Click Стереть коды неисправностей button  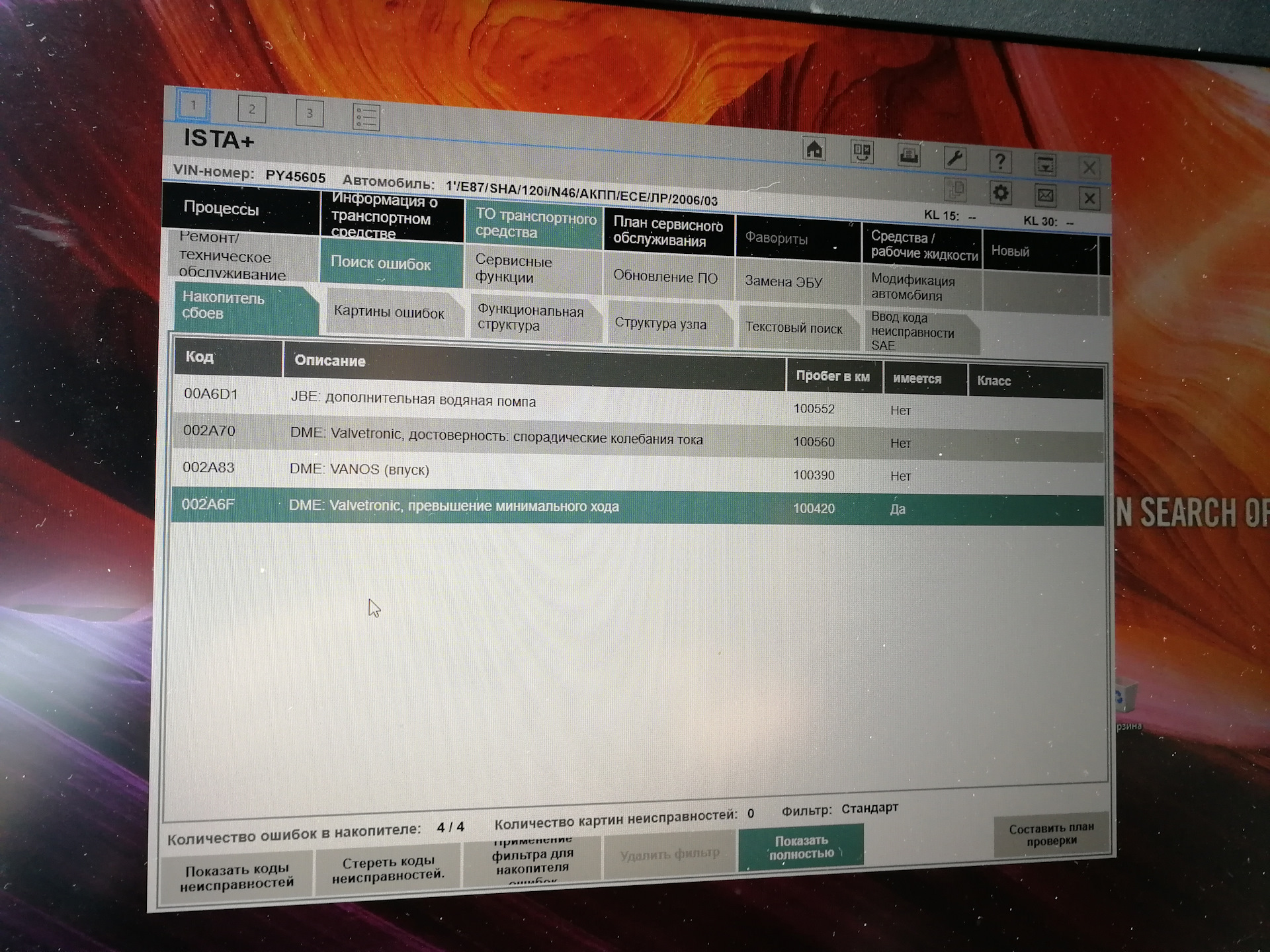pos(388,869)
